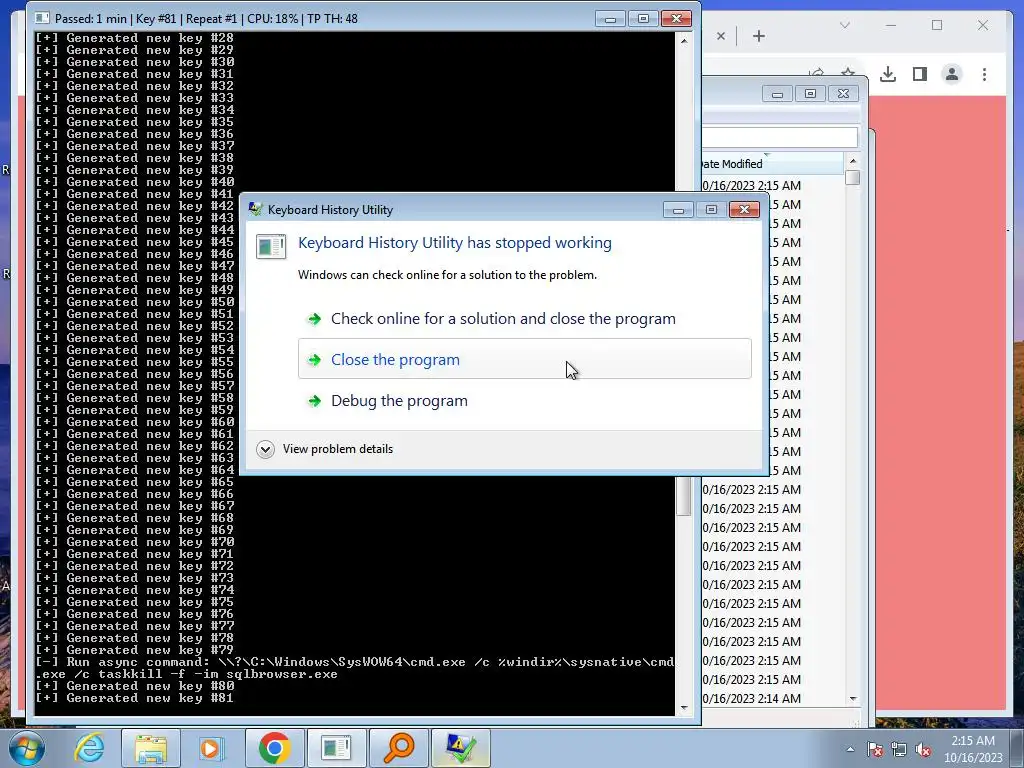Toggle Chrome side panel icon
The image size is (1024, 768).
pyautogui.click(x=920, y=74)
